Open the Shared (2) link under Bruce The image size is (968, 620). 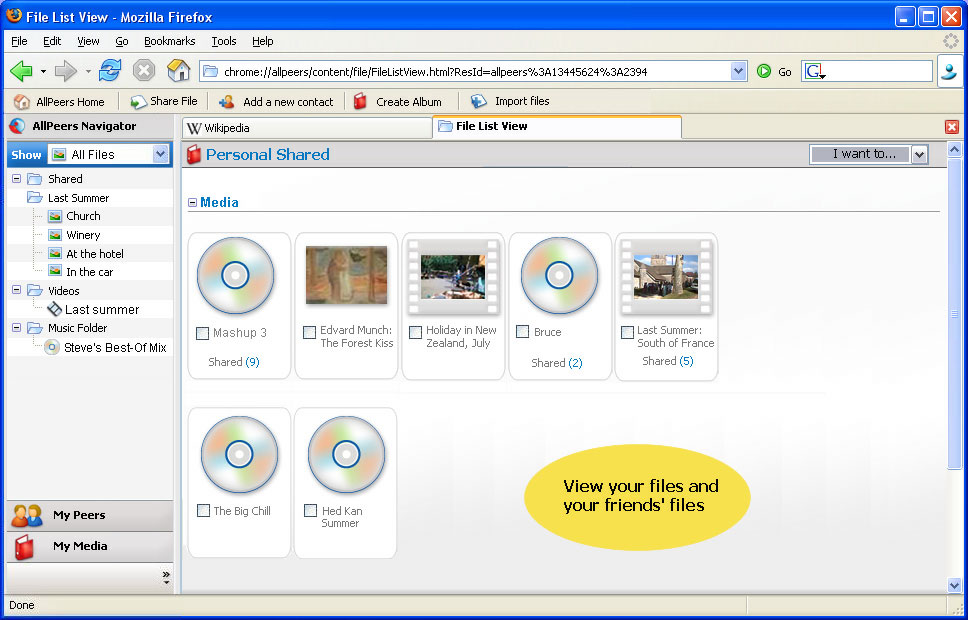556,363
